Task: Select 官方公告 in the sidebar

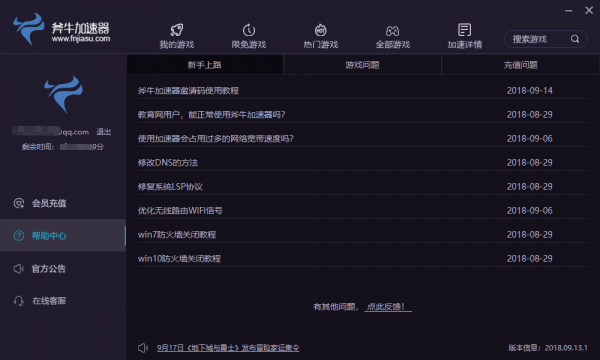Action: tap(63, 269)
